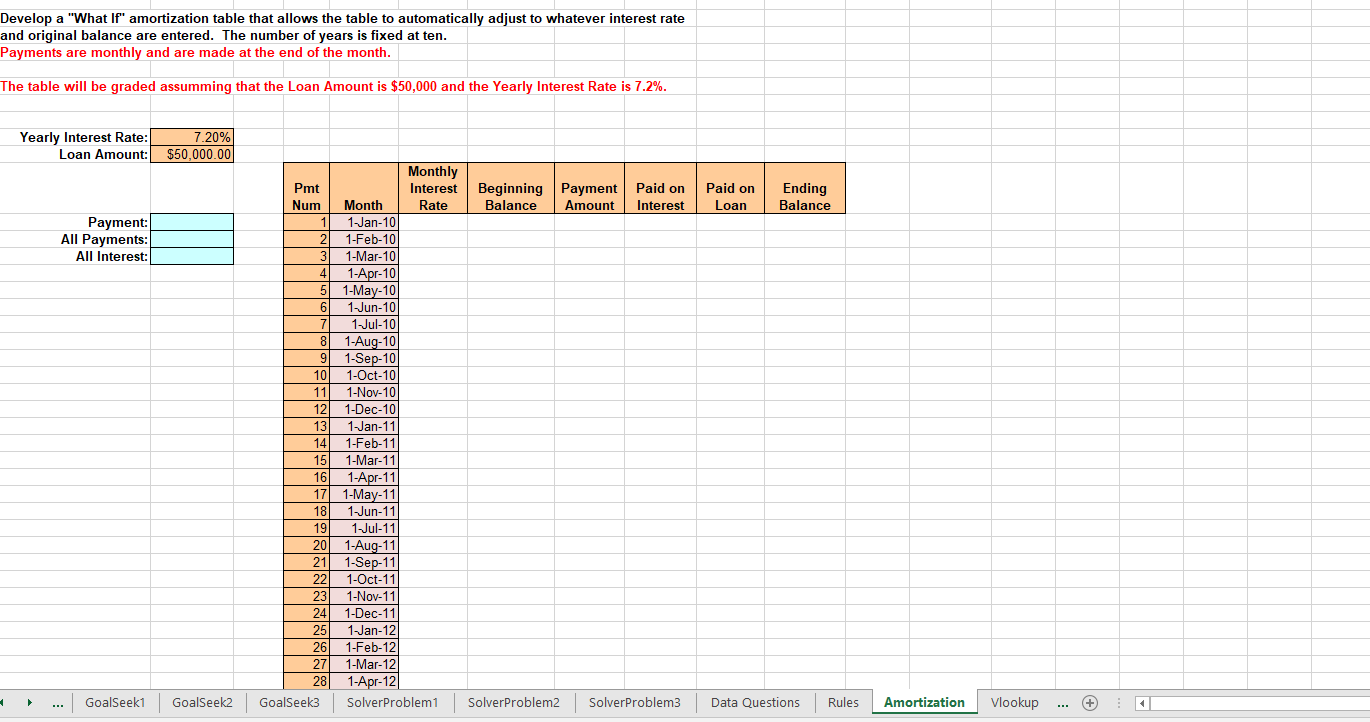Switch to the Vlookup sheet
Screen dimensions: 1370x722
click(x=1015, y=703)
